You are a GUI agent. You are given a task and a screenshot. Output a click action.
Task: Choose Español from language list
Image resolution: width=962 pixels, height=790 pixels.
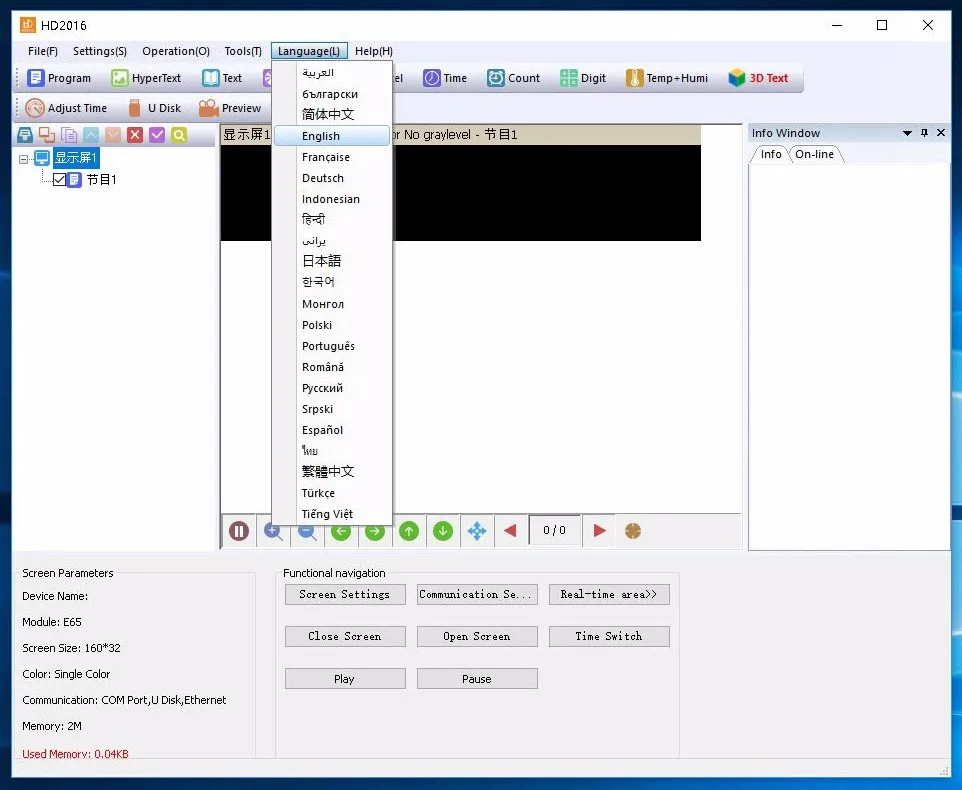pos(331,430)
